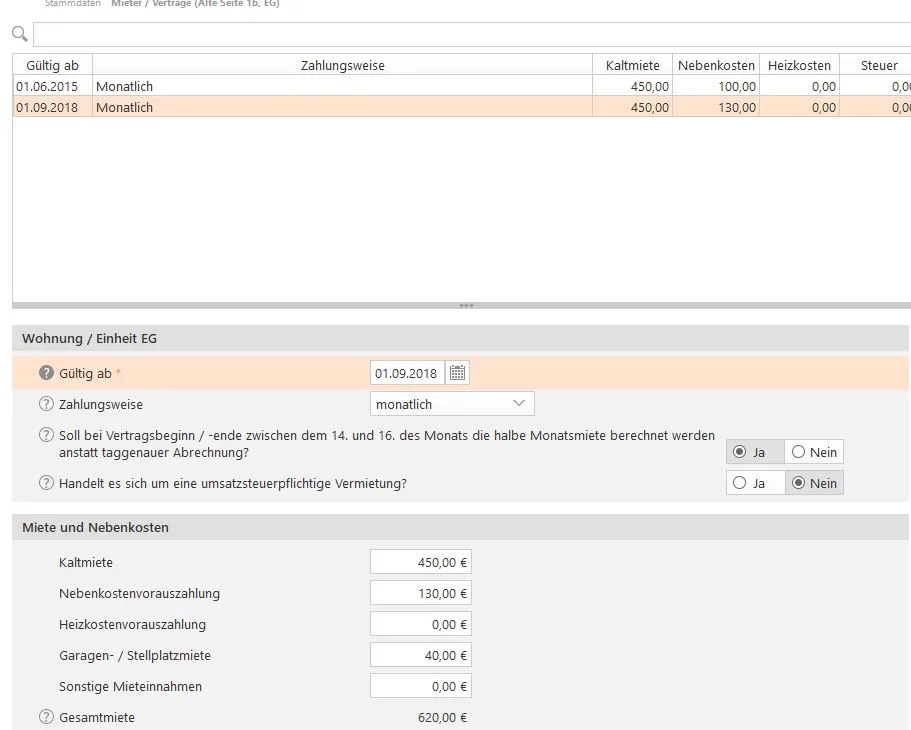Viewport: 911px width, 730px height.
Task: Open the calendar picker for Gültig ab
Action: coord(458,373)
